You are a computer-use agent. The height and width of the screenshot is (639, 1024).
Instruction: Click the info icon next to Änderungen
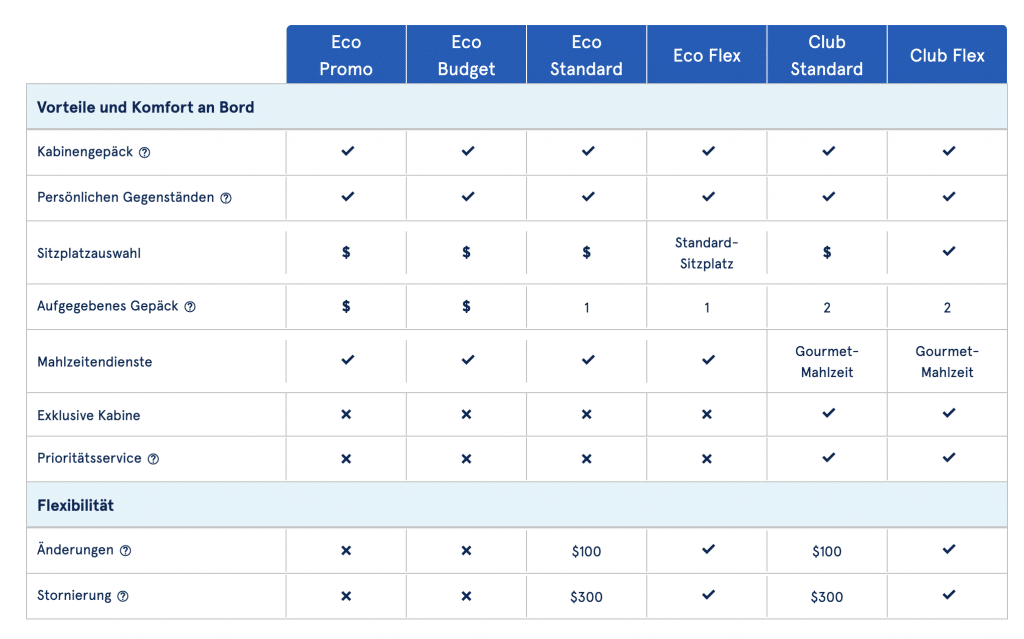pyautogui.click(x=126, y=551)
